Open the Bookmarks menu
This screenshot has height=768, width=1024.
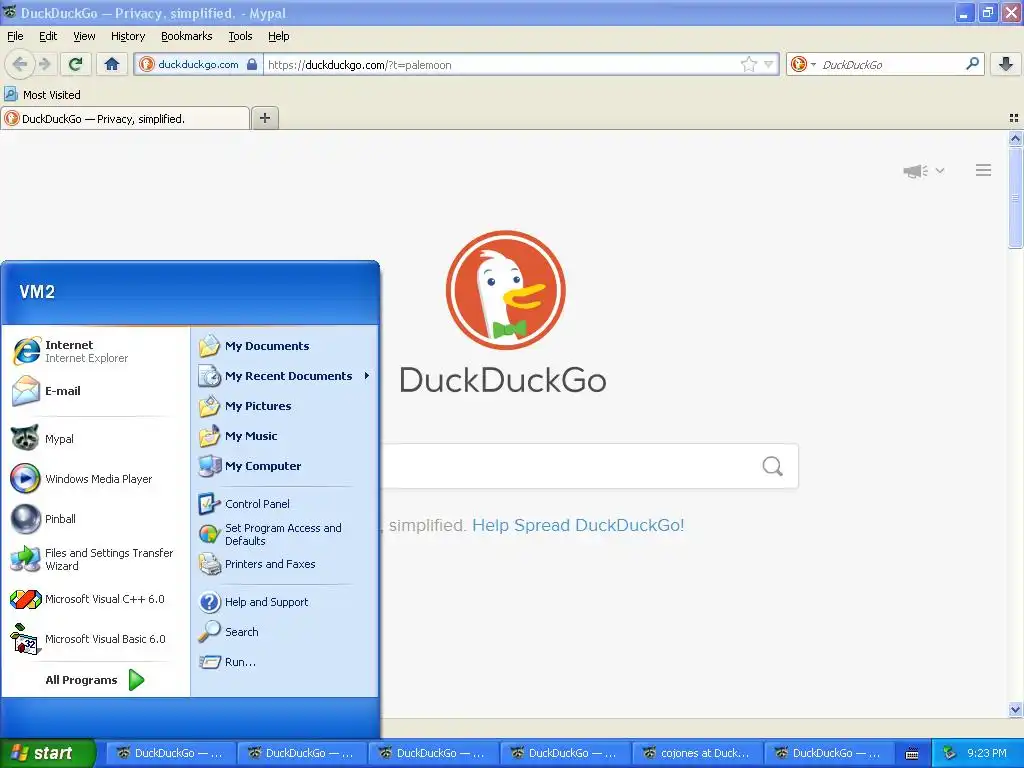(187, 36)
